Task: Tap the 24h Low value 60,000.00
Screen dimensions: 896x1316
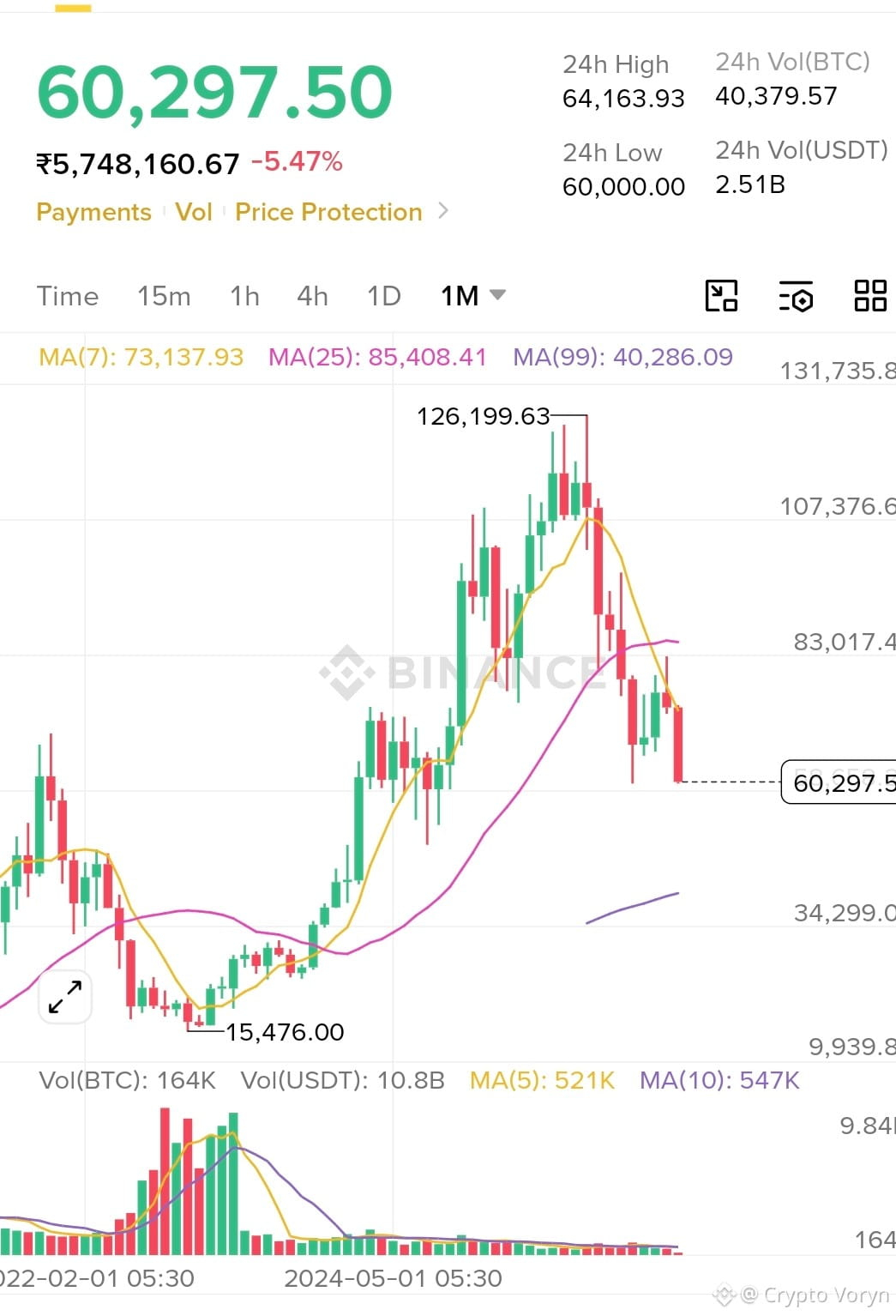Action: (623, 186)
